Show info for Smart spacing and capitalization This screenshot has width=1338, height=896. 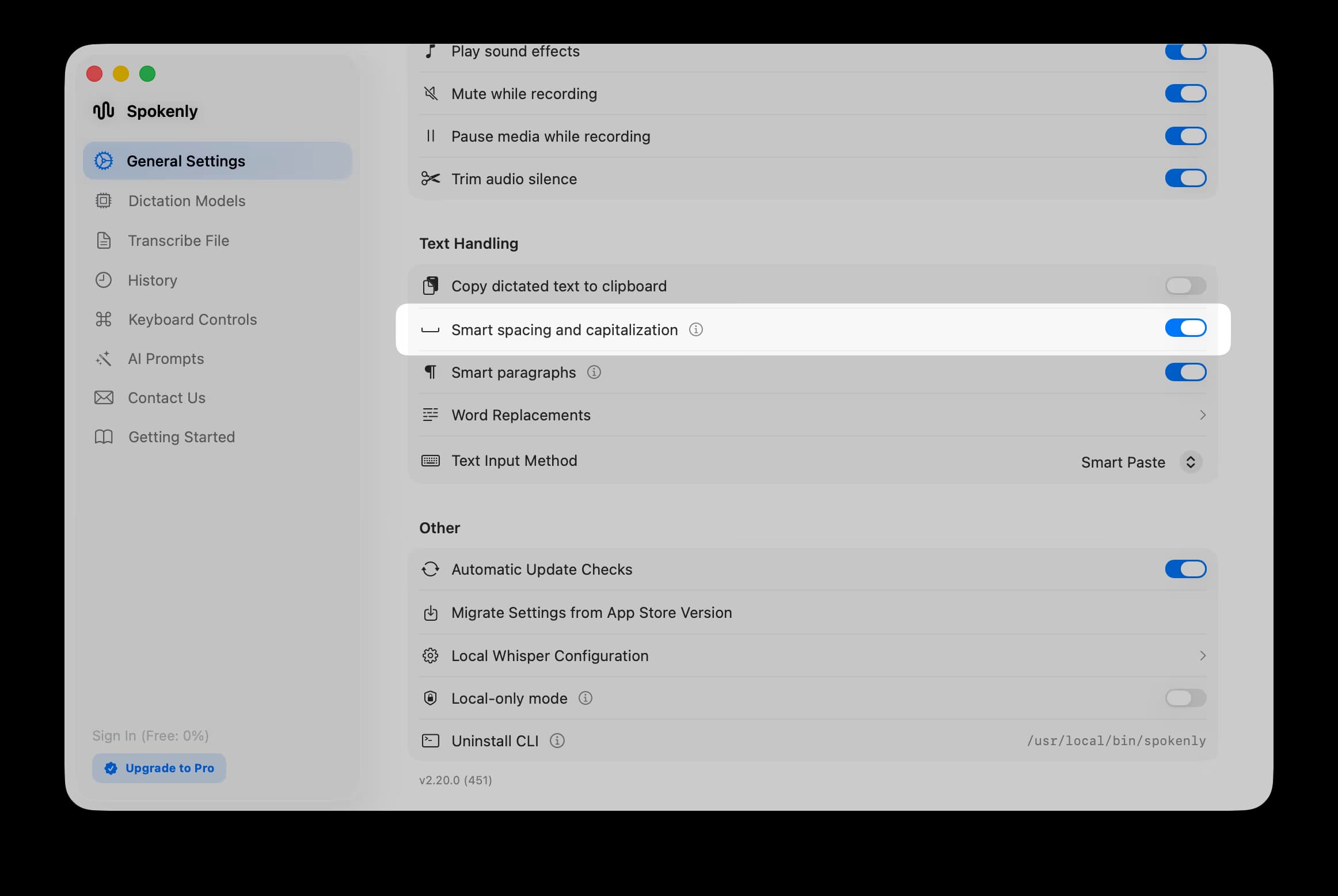coord(696,329)
